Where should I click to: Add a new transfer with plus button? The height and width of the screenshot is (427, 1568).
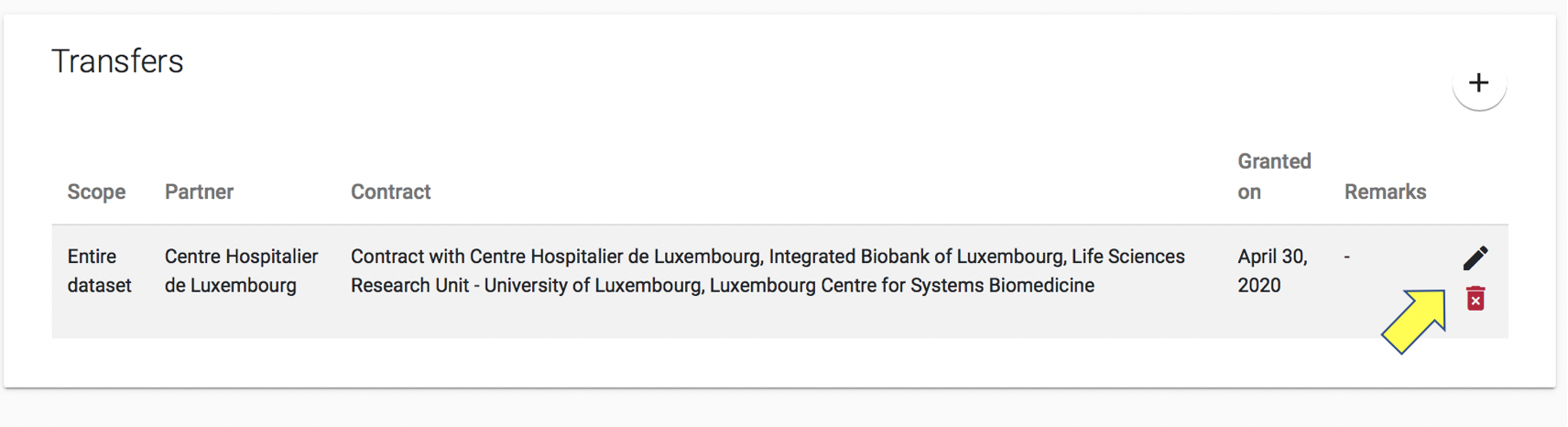(1478, 83)
